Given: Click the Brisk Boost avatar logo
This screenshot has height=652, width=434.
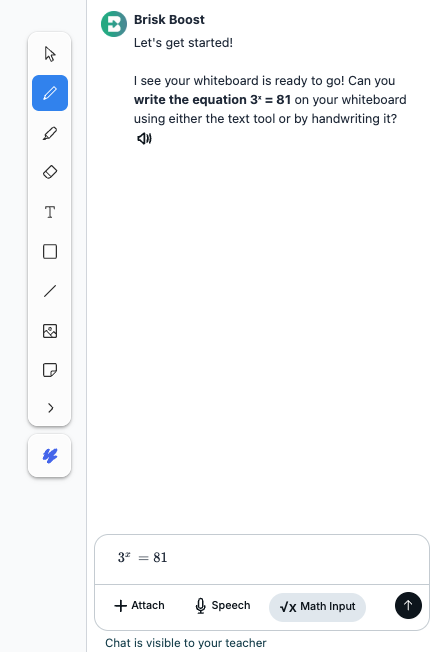Looking at the screenshot, I should (x=114, y=24).
